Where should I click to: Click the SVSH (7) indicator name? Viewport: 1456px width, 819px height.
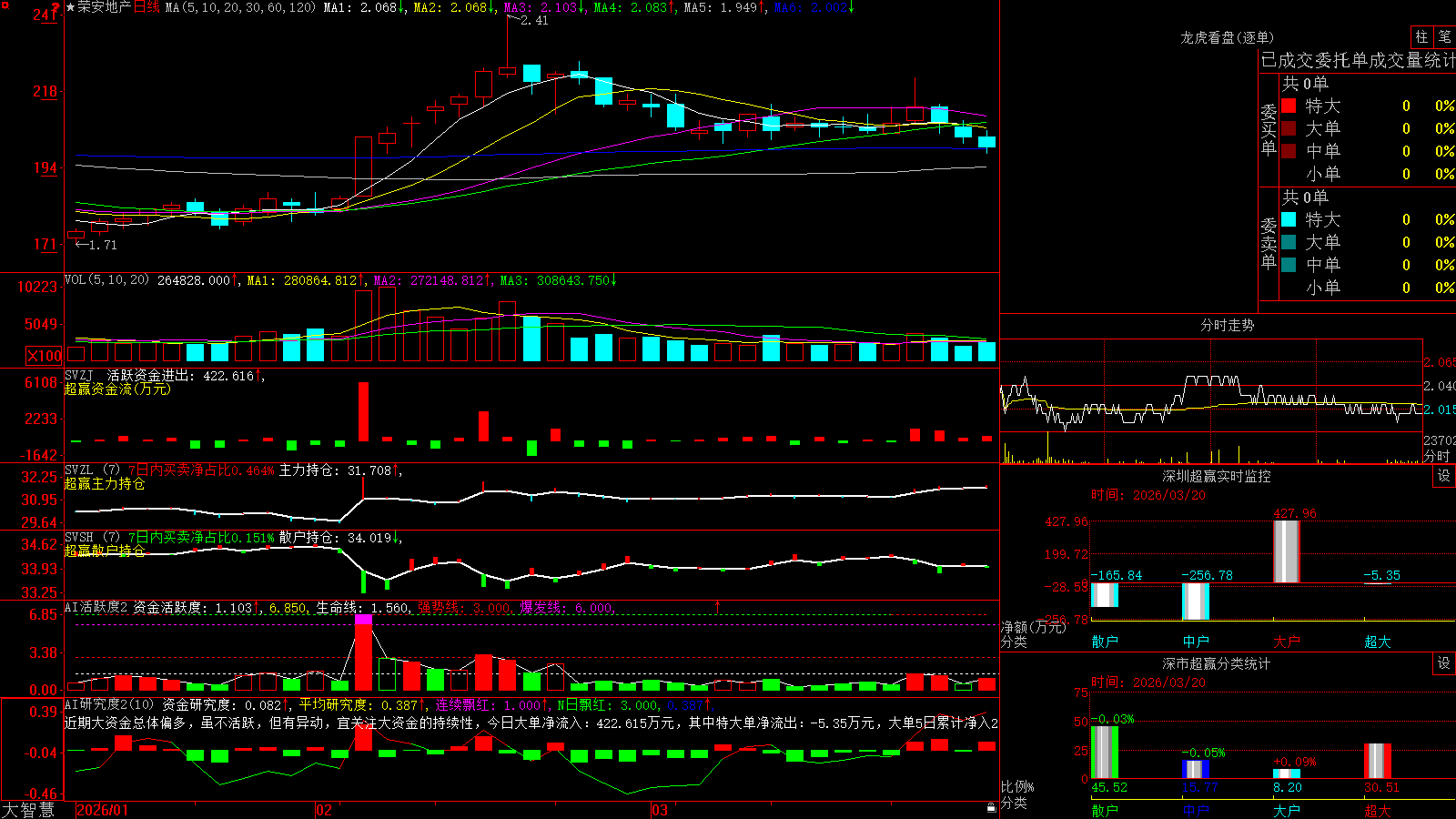point(92,538)
